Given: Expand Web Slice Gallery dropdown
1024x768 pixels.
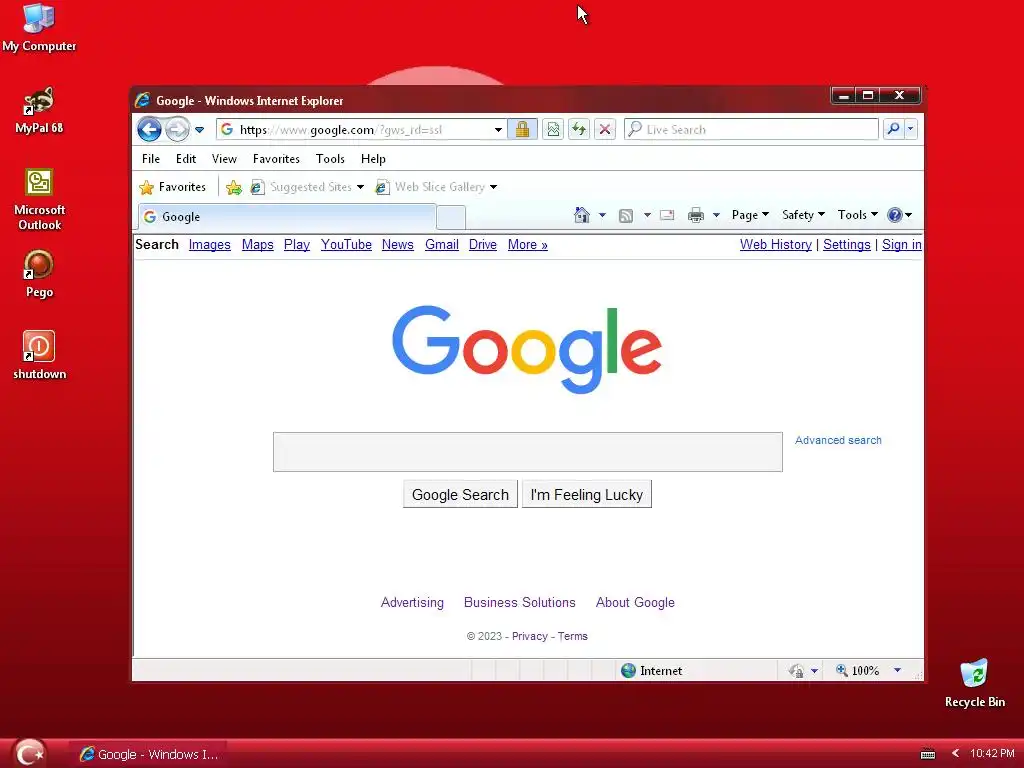Looking at the screenshot, I should click(494, 187).
